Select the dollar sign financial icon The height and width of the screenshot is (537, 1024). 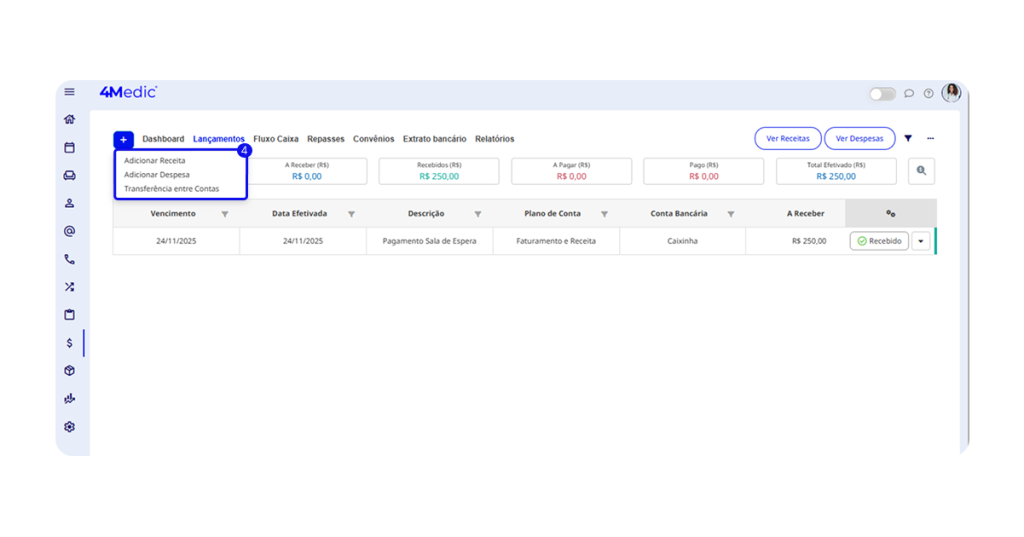(69, 343)
